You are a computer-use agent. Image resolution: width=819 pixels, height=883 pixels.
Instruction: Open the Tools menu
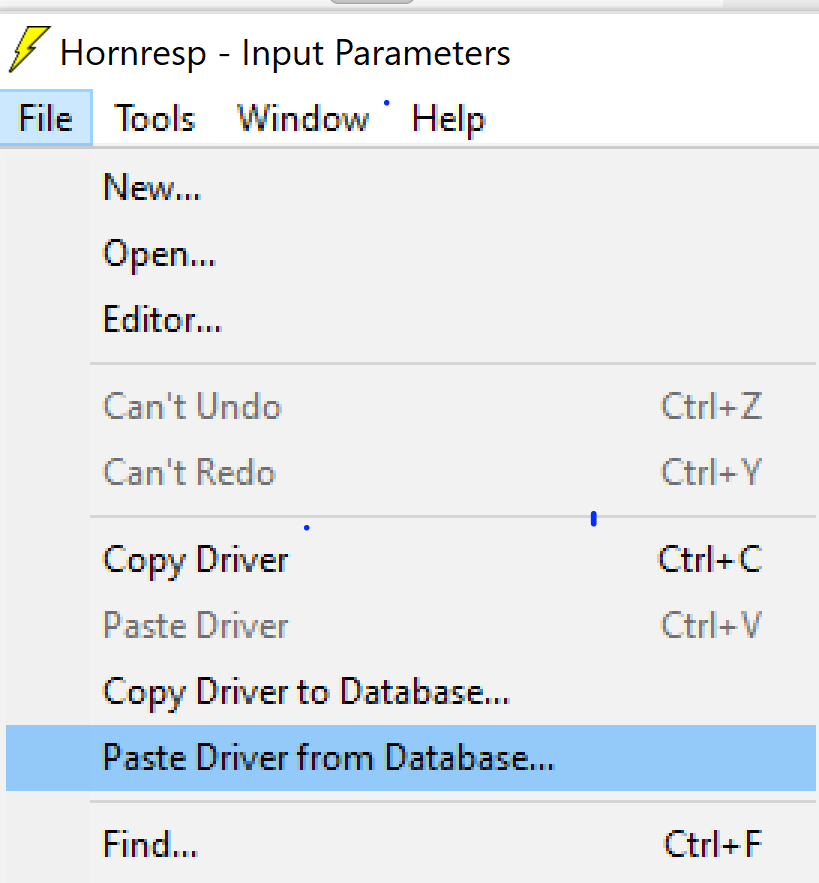point(154,119)
